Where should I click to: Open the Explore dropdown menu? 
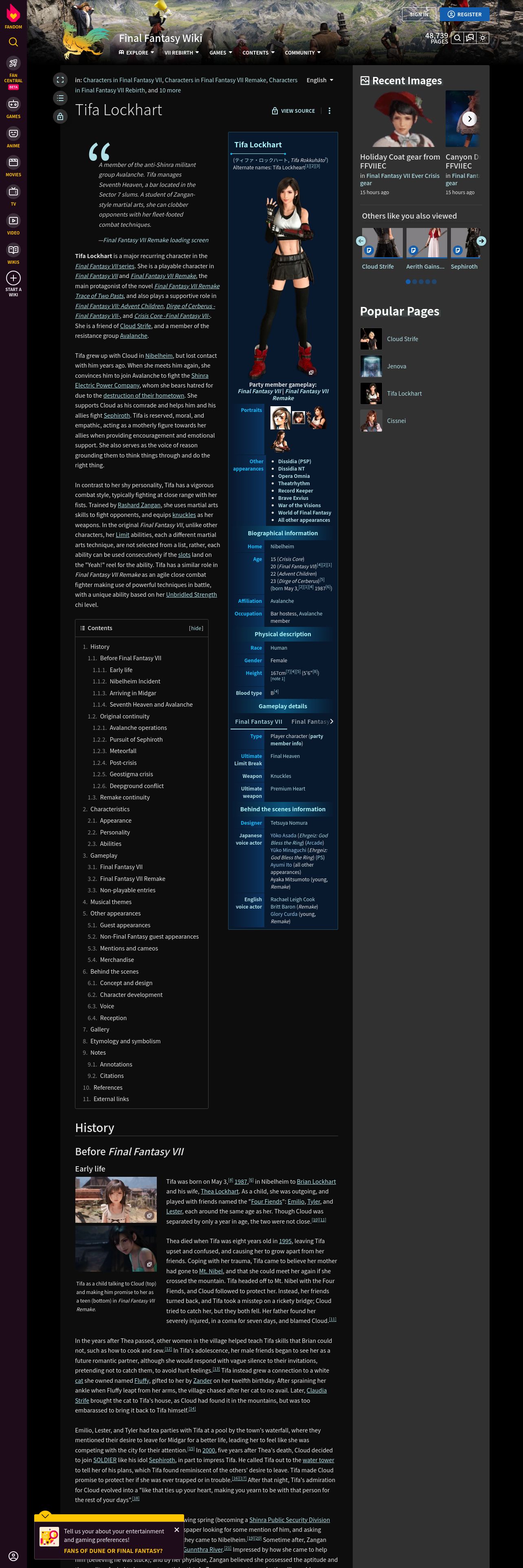[x=136, y=53]
